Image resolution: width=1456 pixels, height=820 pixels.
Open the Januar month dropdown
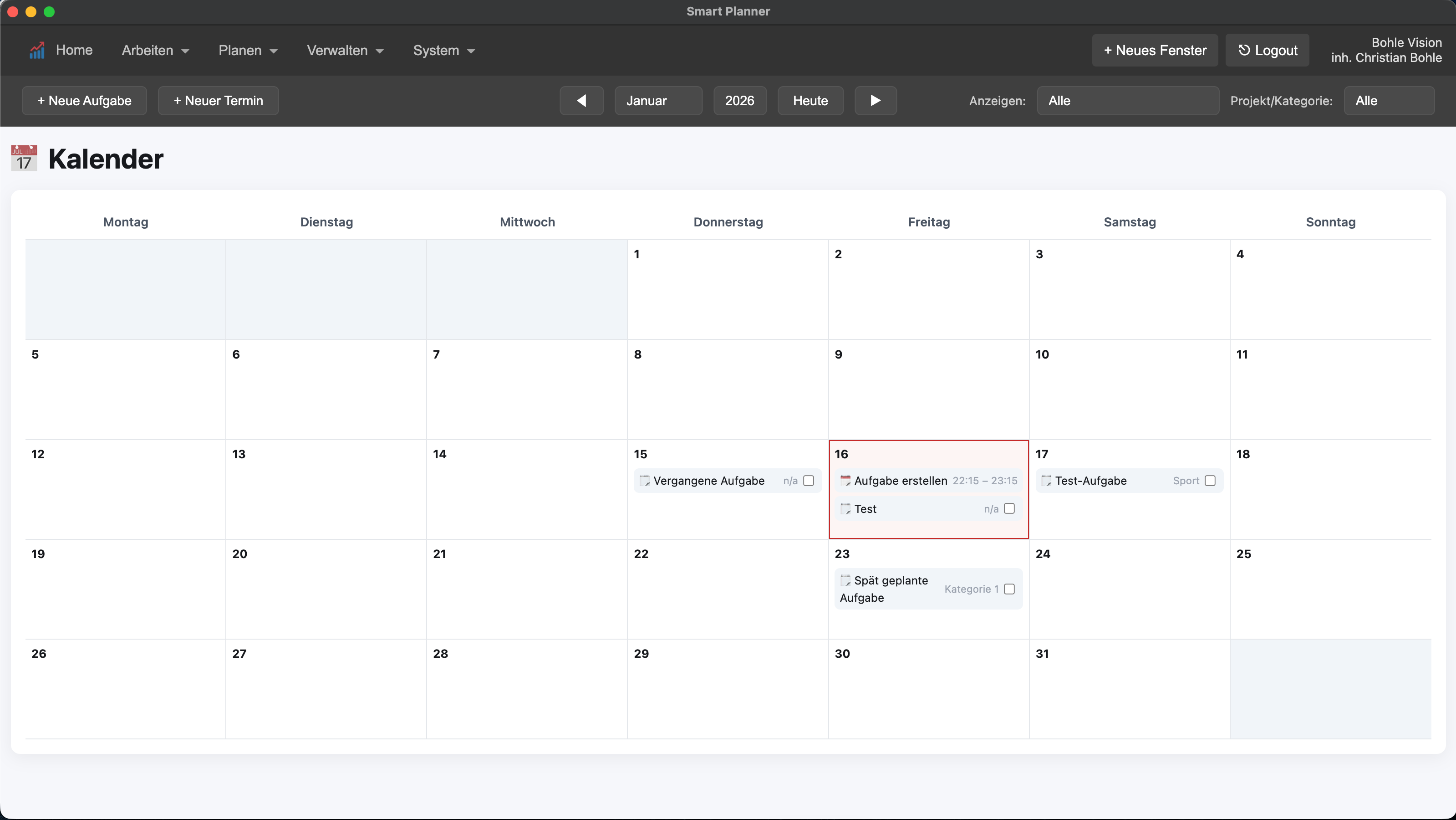coord(658,101)
